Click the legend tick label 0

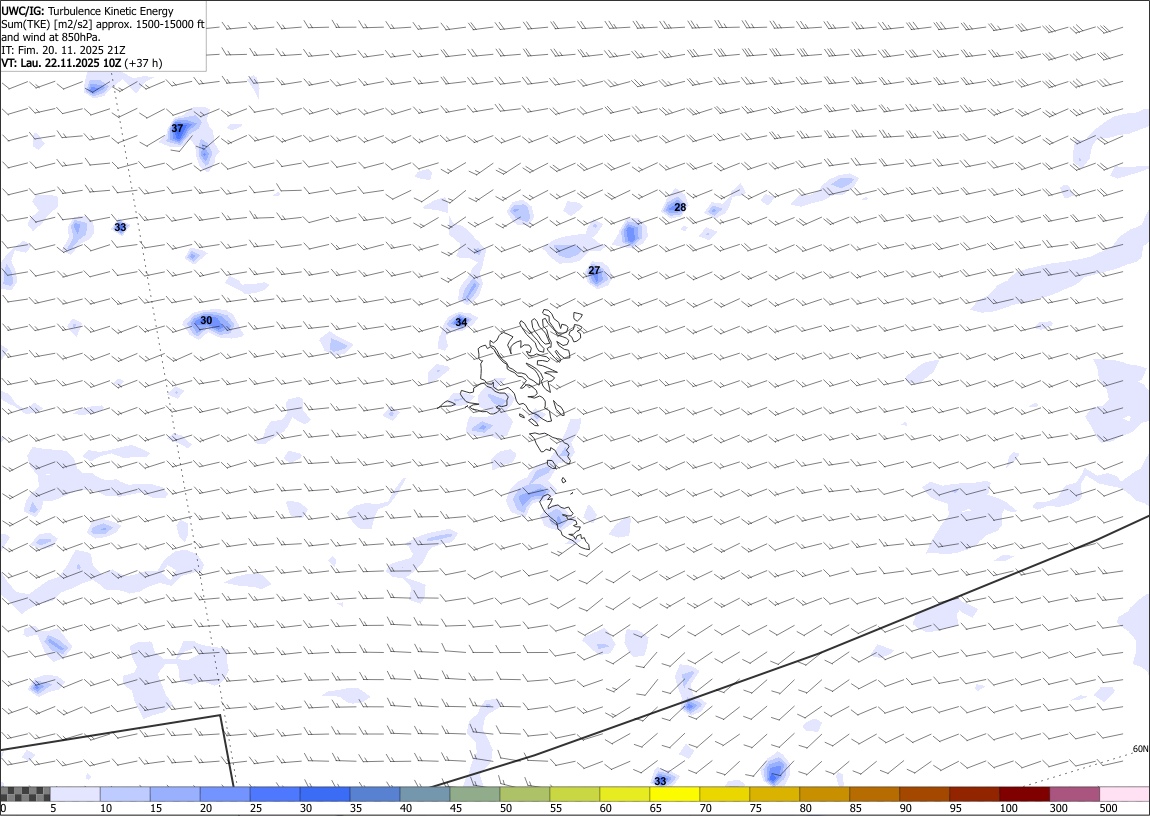click(4, 808)
